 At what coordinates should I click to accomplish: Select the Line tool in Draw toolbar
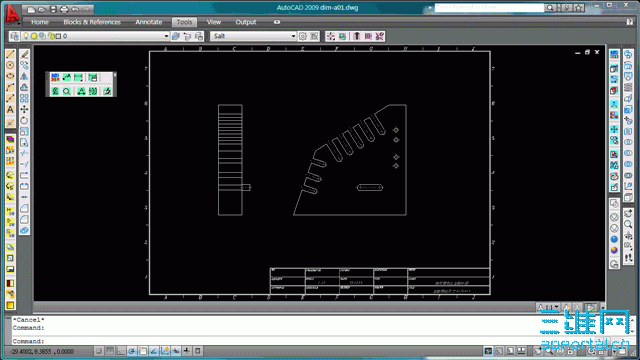tap(10, 54)
